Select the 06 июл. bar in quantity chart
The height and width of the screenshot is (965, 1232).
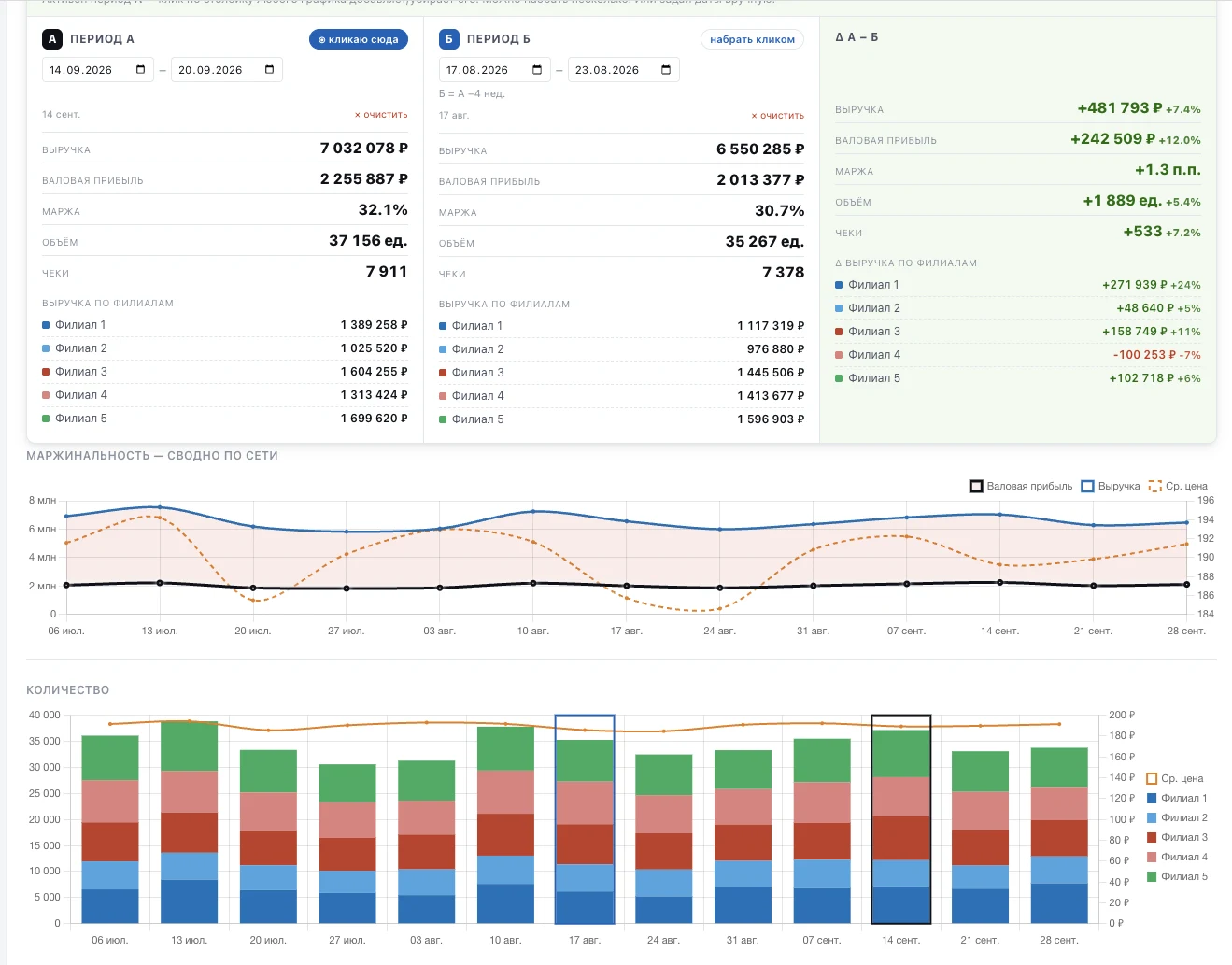tap(110, 830)
